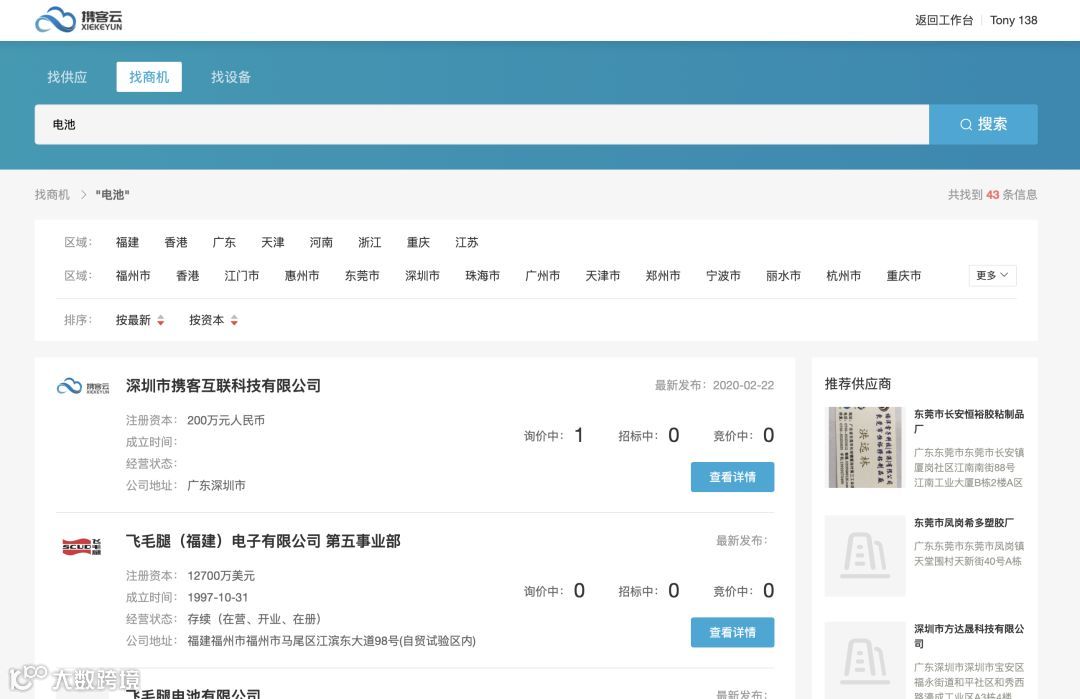1080x699 pixels.
Task: Filter by city 深圳市
Action: (422, 275)
